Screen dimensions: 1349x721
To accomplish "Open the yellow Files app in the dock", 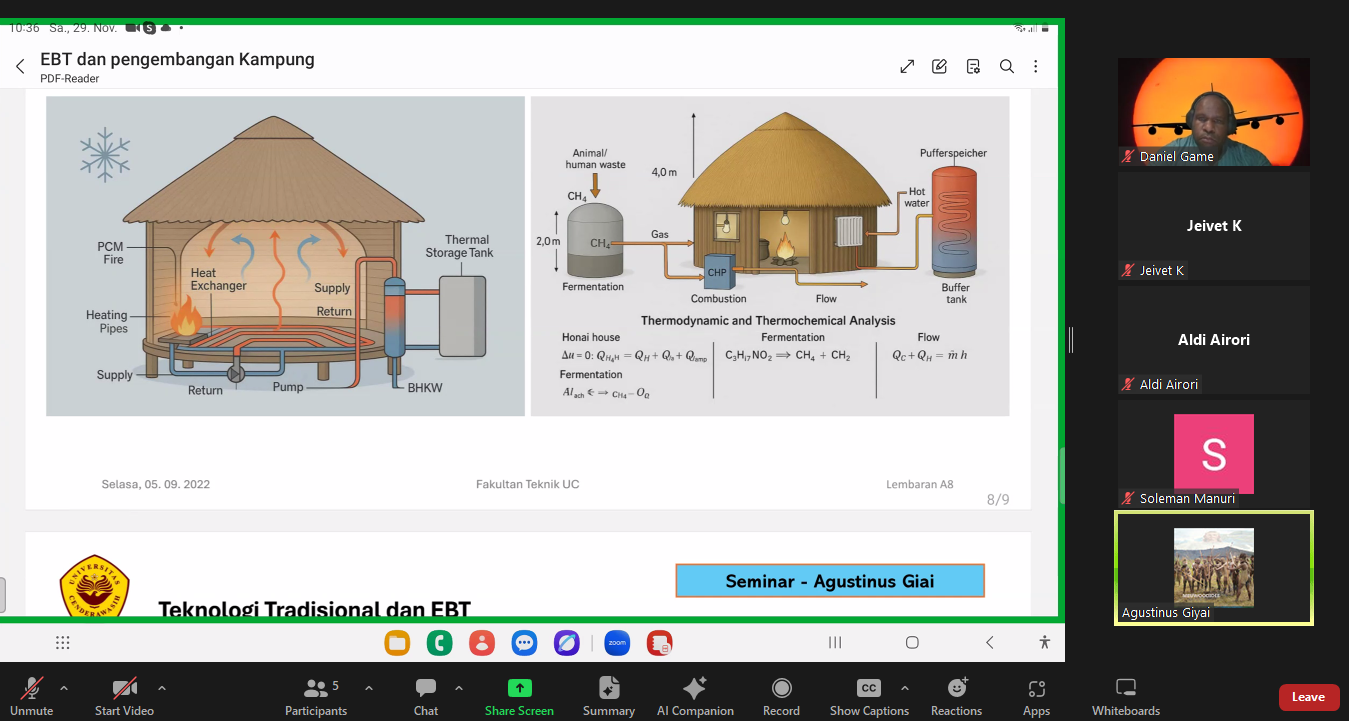I will click(x=397, y=643).
